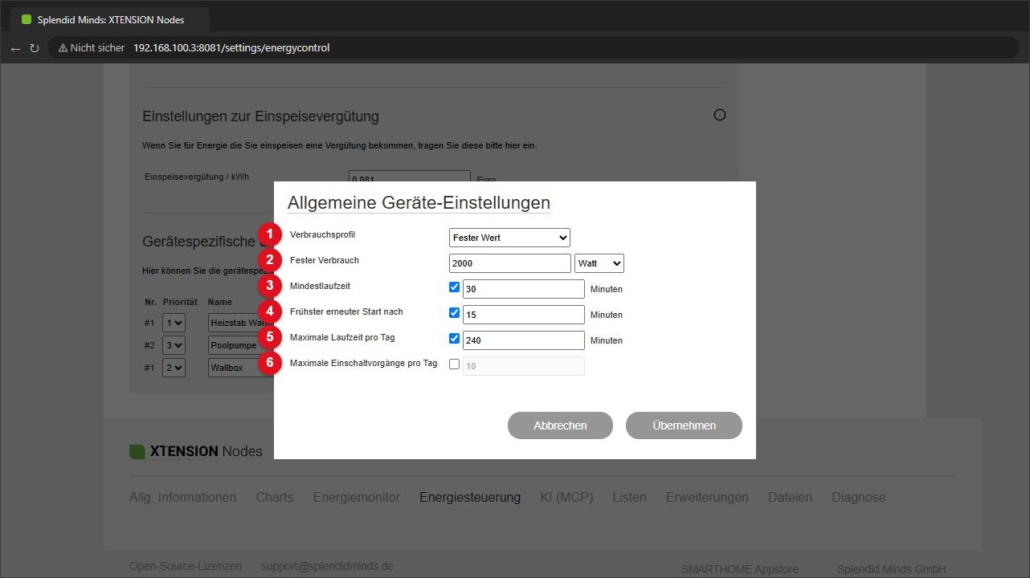
Task: Open the Energiemonitor tab
Action: pyautogui.click(x=356, y=497)
